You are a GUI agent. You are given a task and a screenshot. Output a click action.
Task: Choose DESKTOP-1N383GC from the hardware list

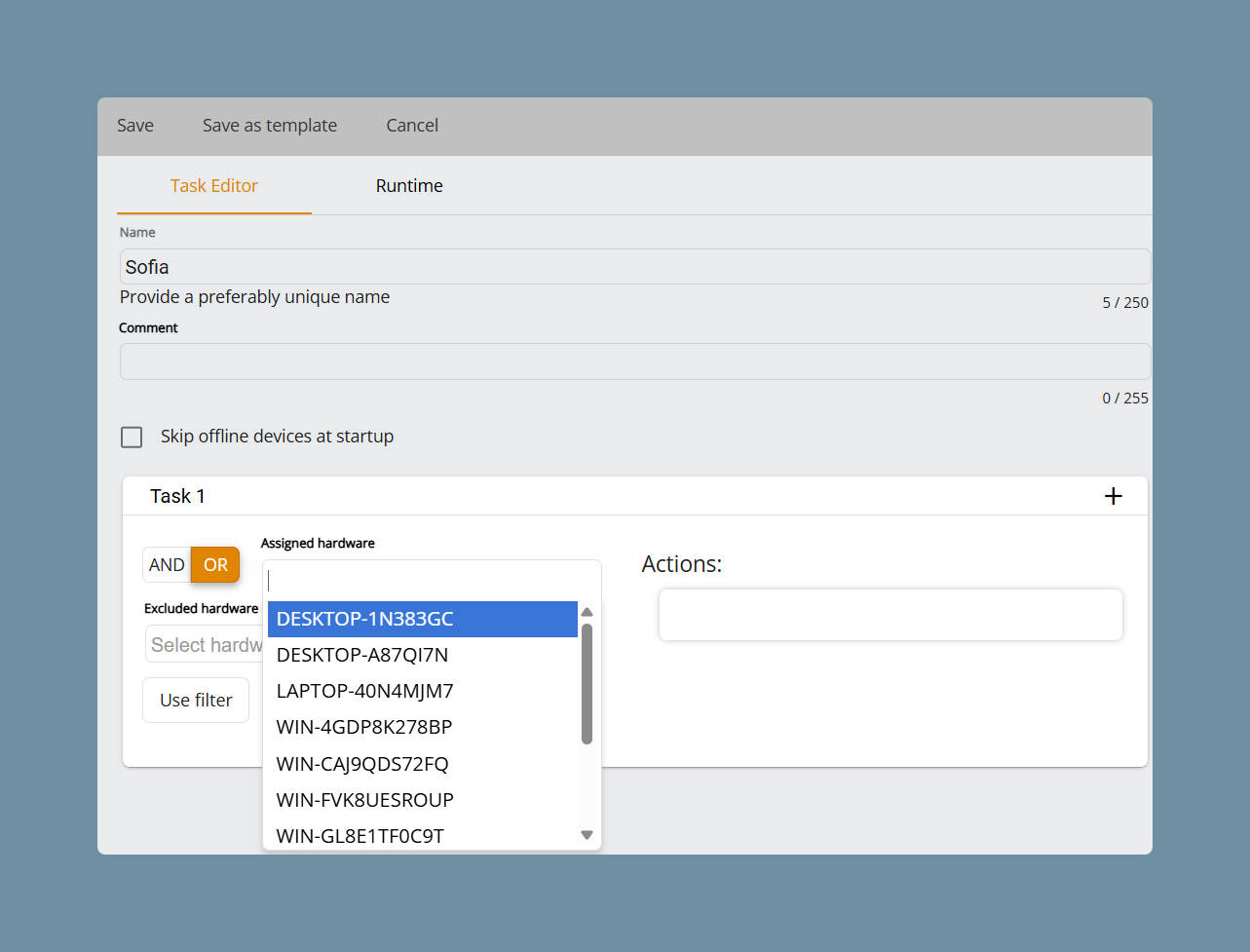[x=423, y=619]
